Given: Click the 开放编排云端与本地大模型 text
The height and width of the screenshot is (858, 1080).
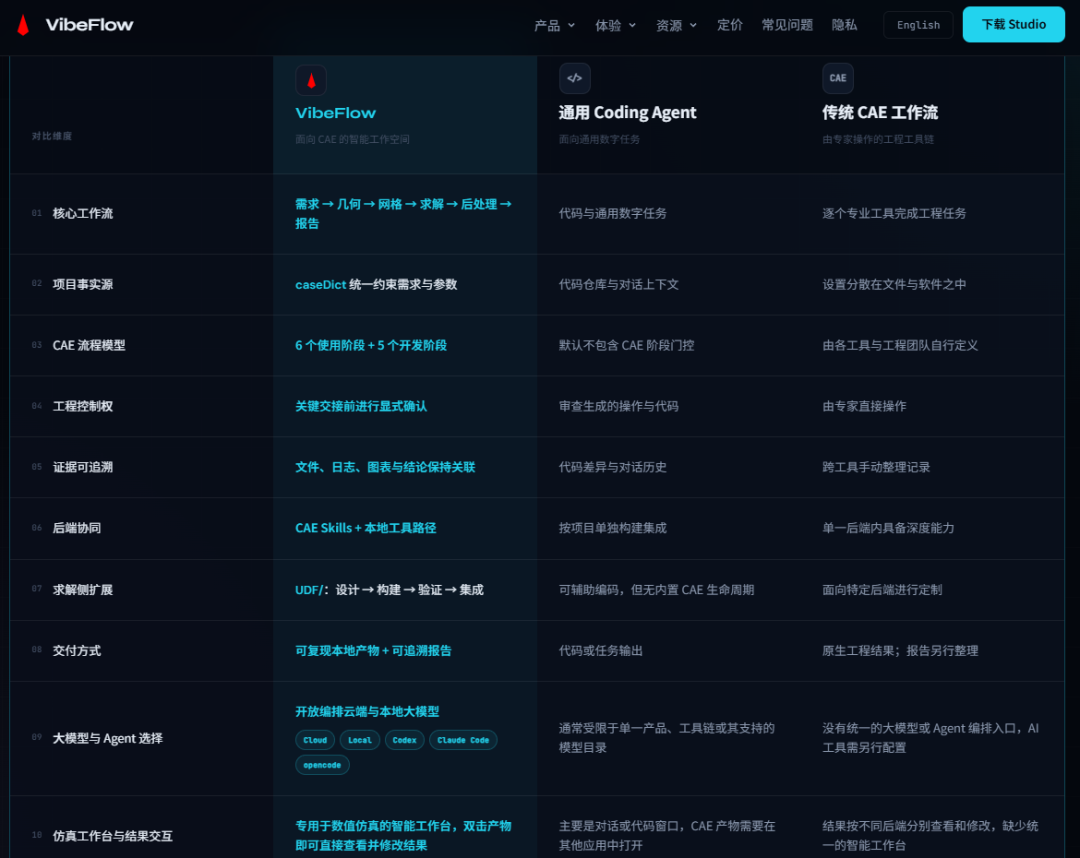Looking at the screenshot, I should click(x=367, y=712).
